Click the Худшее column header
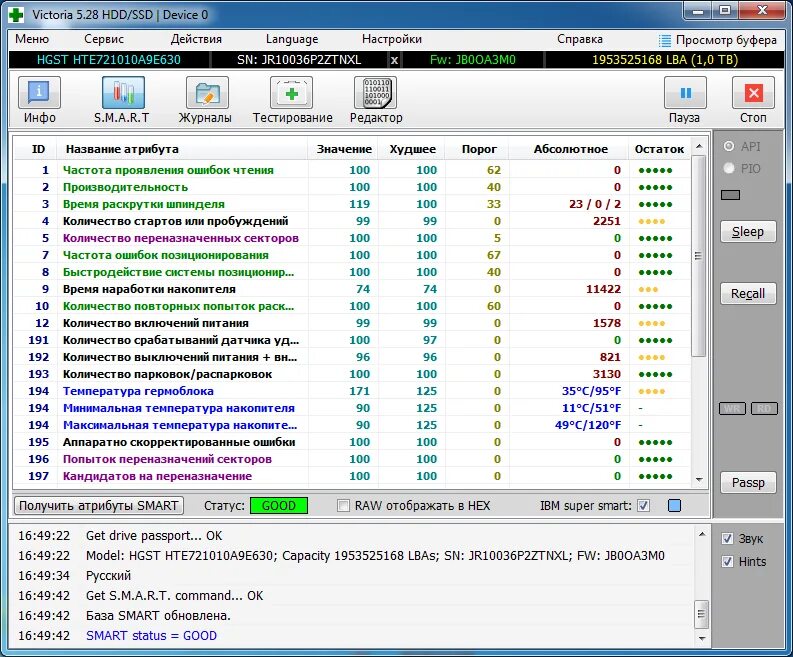The height and width of the screenshot is (657, 793). point(412,149)
